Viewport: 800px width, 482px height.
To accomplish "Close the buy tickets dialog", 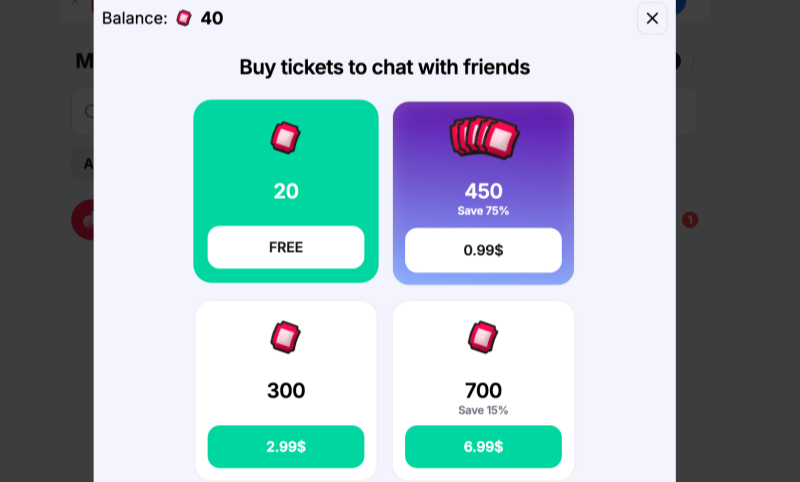I will click(652, 18).
